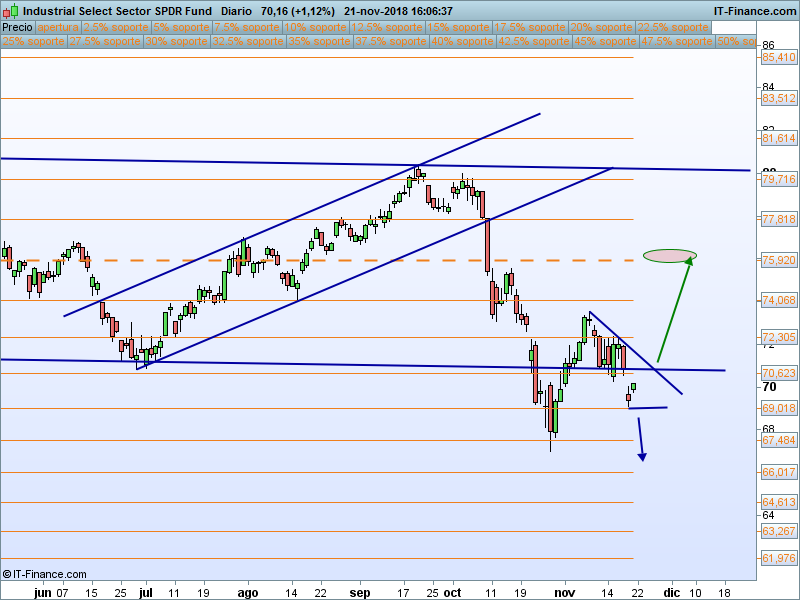Choose the 25% soporte legend label

tap(34, 41)
